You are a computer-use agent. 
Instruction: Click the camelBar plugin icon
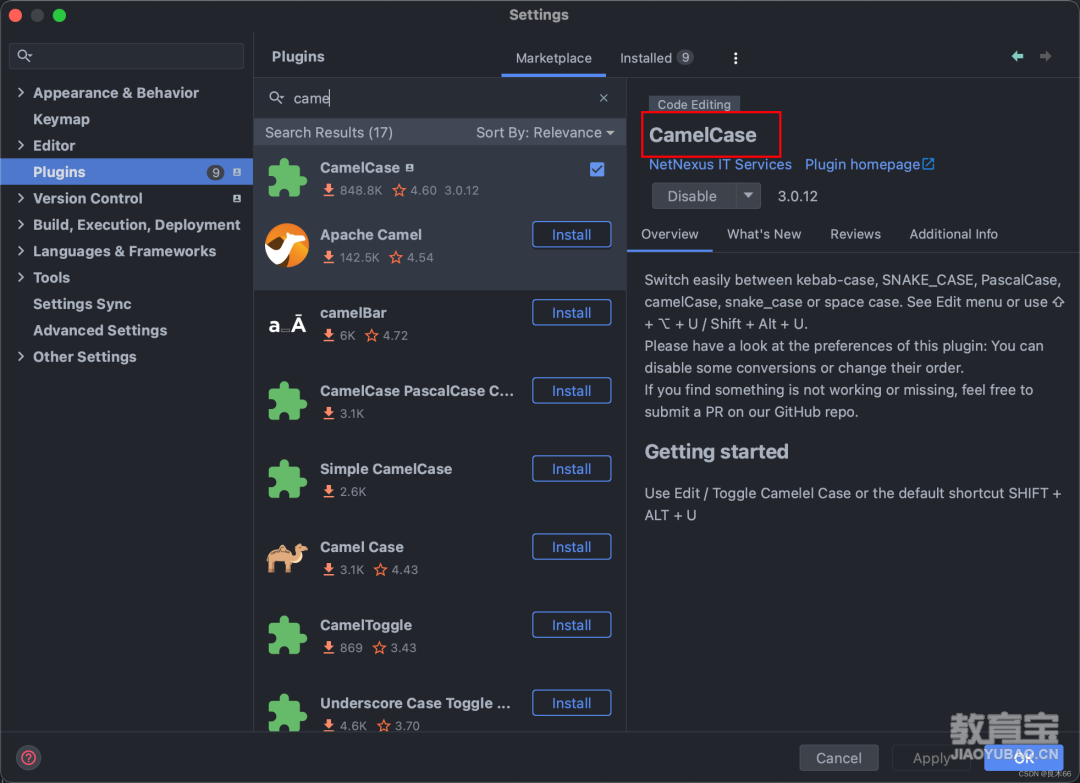point(287,324)
